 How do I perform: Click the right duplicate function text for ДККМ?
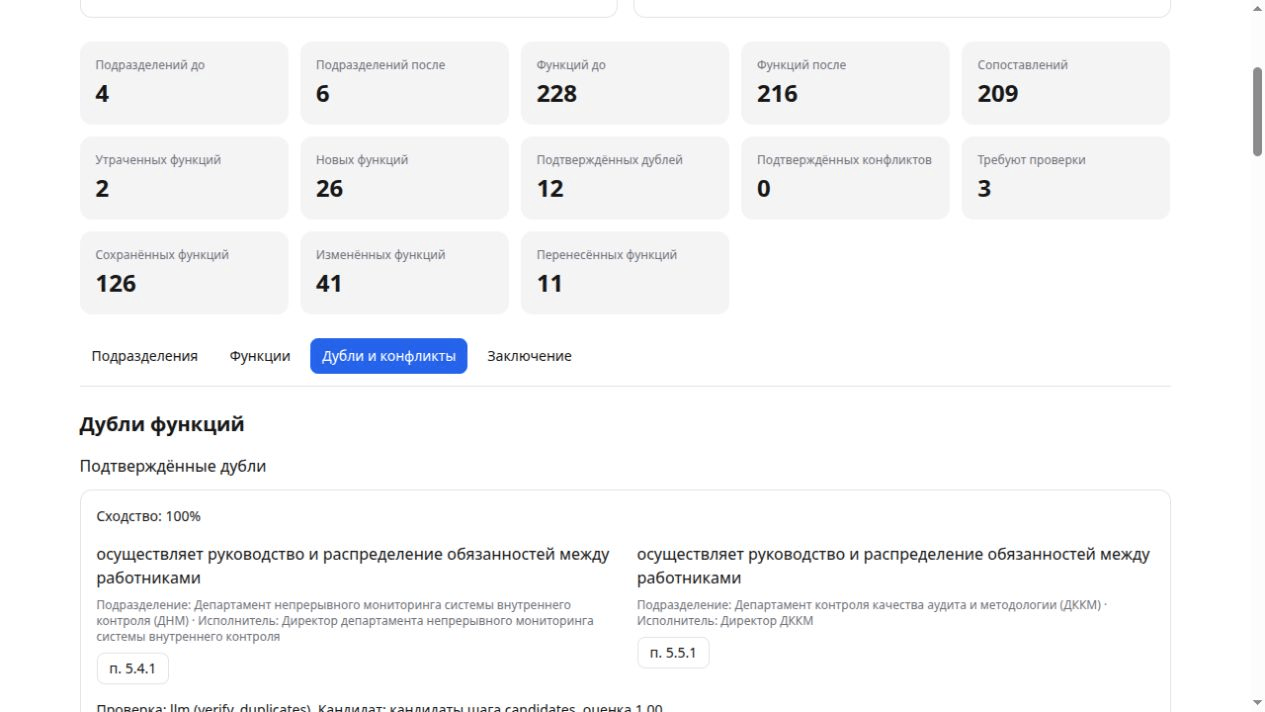coord(893,566)
